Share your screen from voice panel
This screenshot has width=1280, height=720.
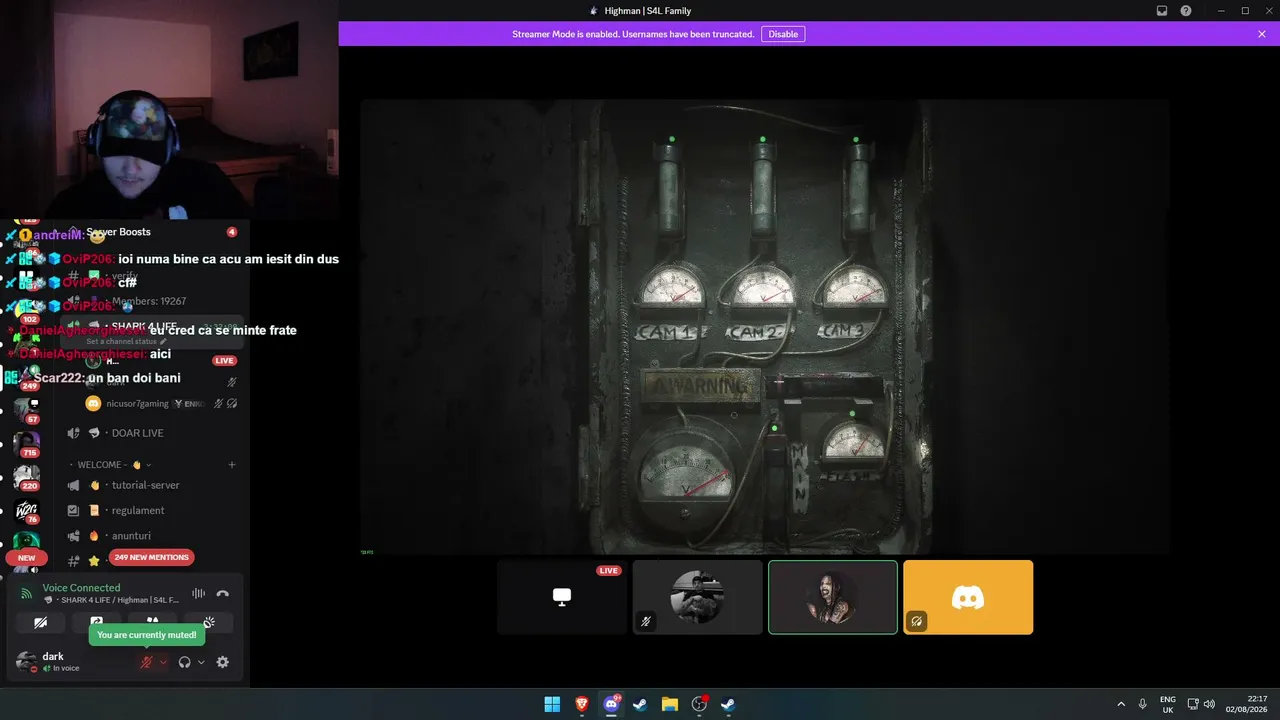[x=97, y=622]
